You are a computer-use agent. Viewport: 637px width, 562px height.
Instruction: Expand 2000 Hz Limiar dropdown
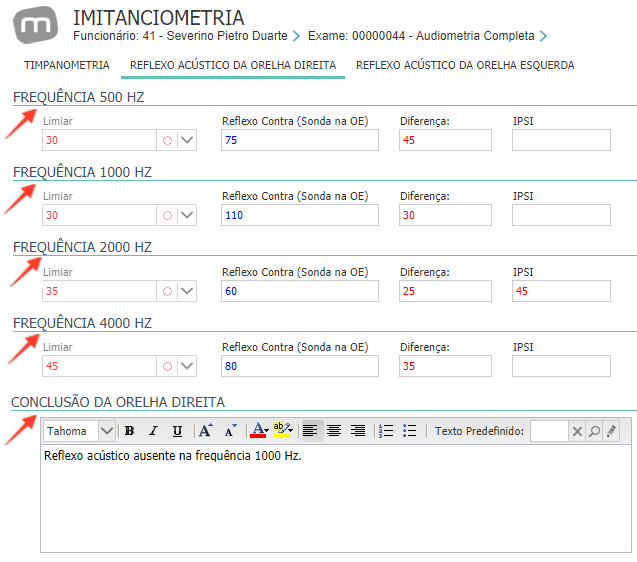point(187,291)
